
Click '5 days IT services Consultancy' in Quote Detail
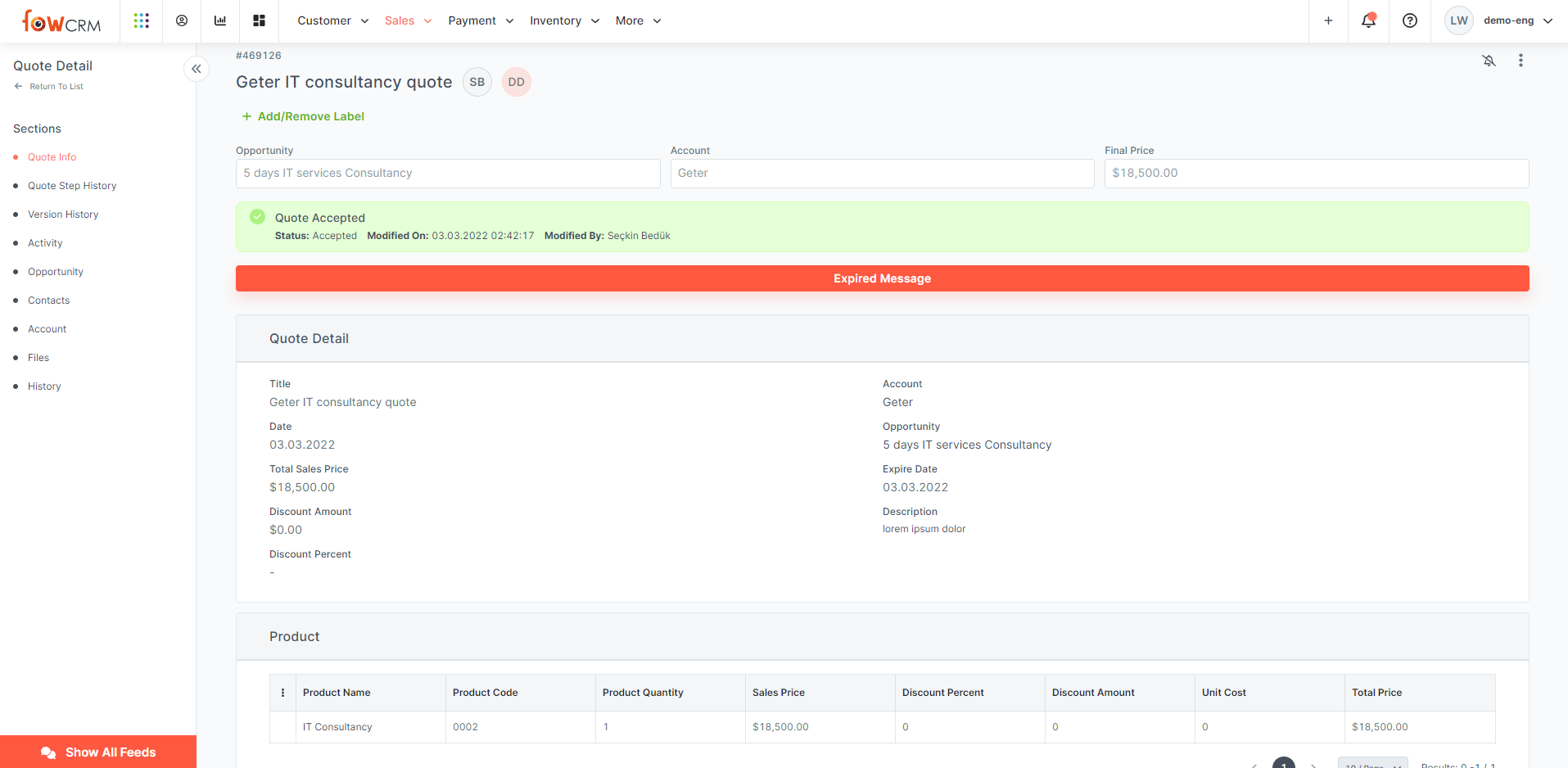pyautogui.click(x=967, y=445)
